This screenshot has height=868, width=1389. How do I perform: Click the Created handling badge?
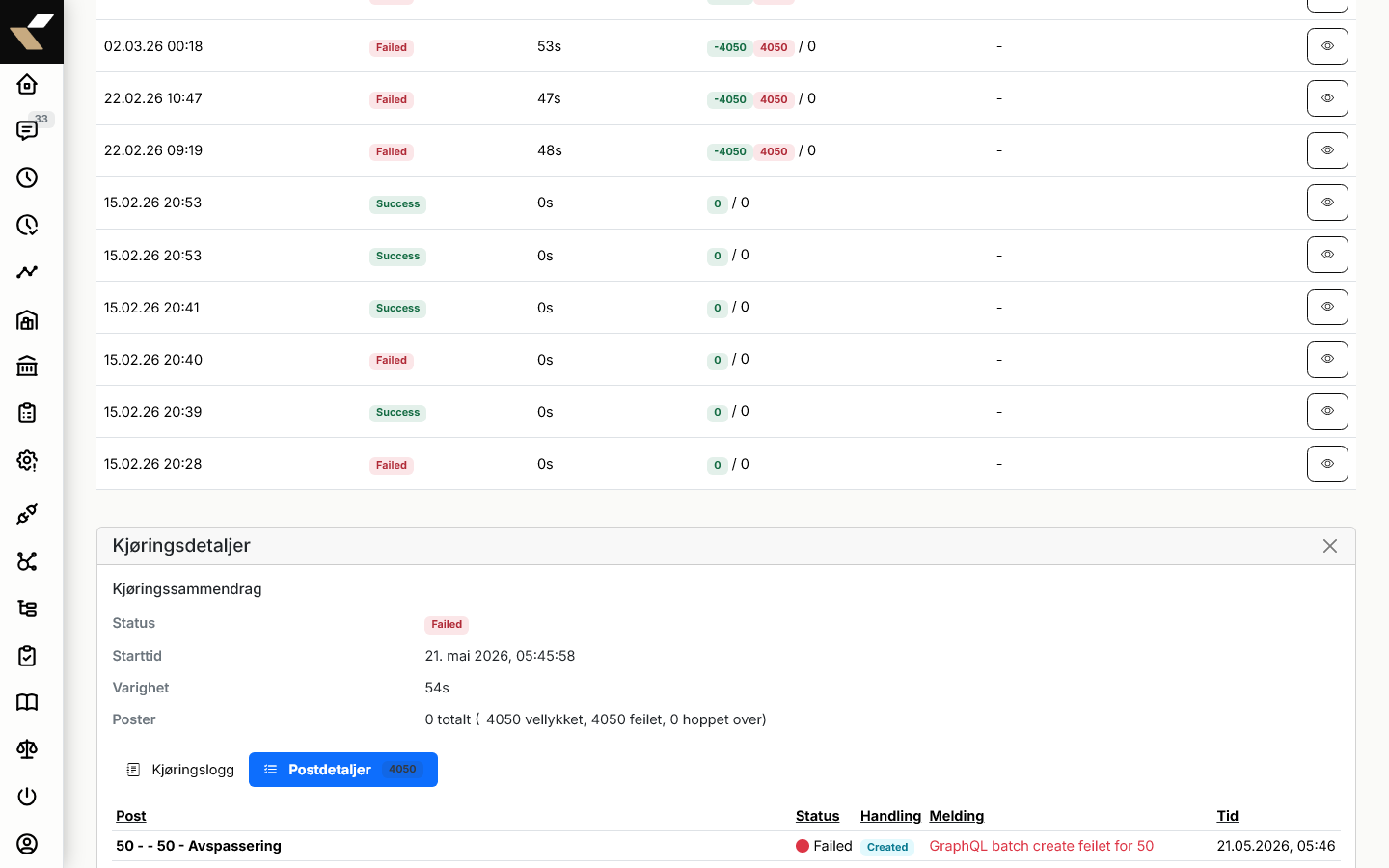pyautogui.click(x=887, y=847)
